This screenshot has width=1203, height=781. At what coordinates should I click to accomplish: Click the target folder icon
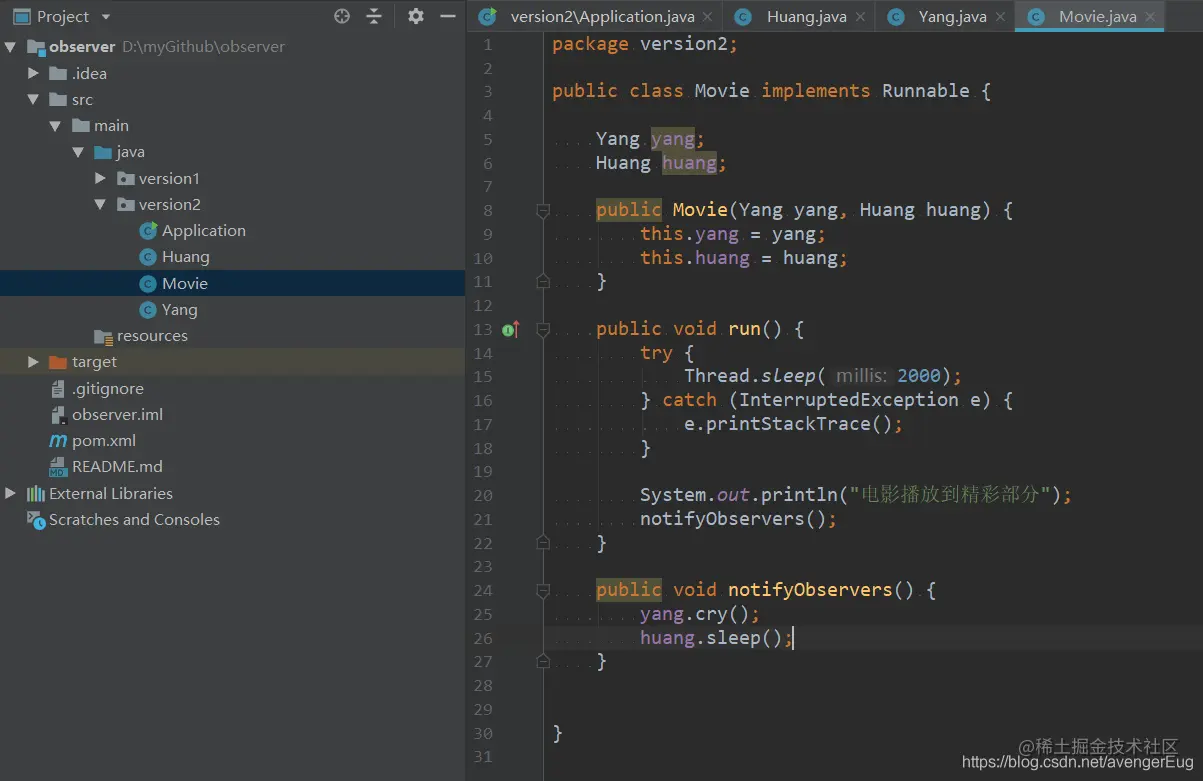click(x=58, y=362)
